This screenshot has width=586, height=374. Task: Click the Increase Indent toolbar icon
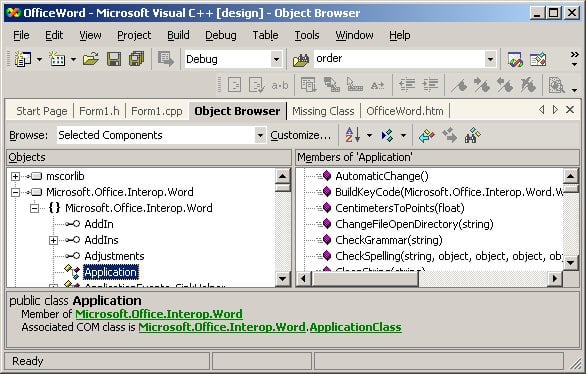pyautogui.click(x=430, y=85)
